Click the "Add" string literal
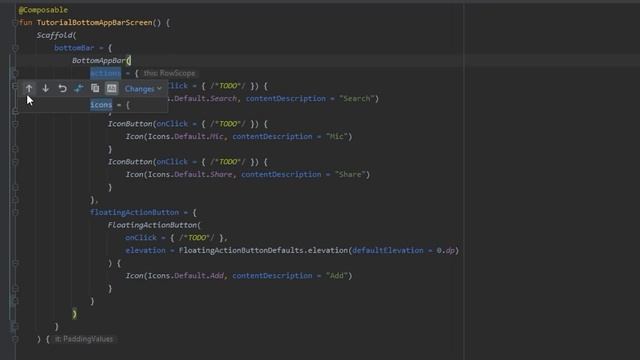 coord(337,276)
